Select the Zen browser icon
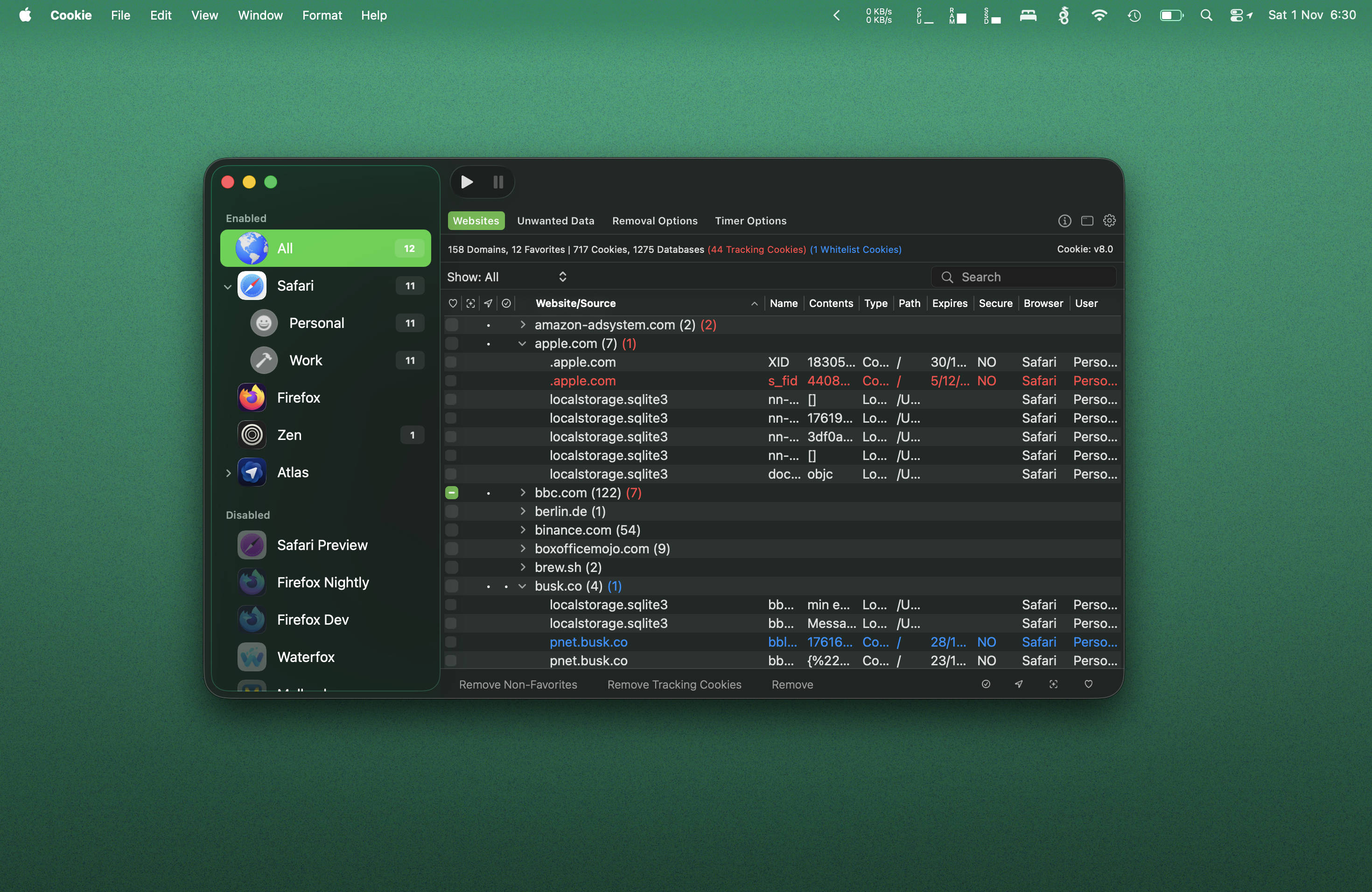The width and height of the screenshot is (1372, 892). (252, 435)
